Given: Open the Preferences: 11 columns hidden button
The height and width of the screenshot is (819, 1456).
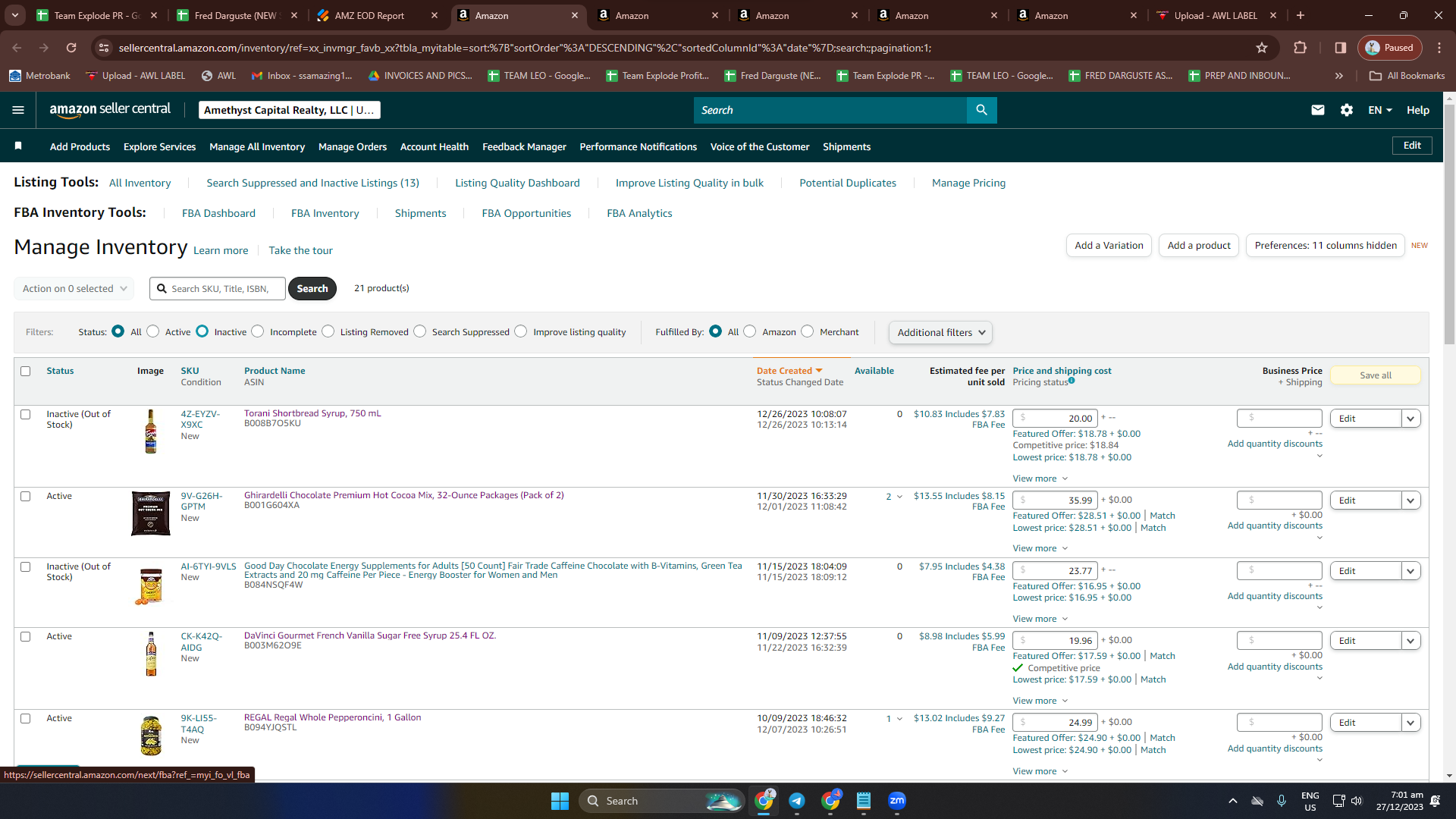Looking at the screenshot, I should pyautogui.click(x=1326, y=246).
